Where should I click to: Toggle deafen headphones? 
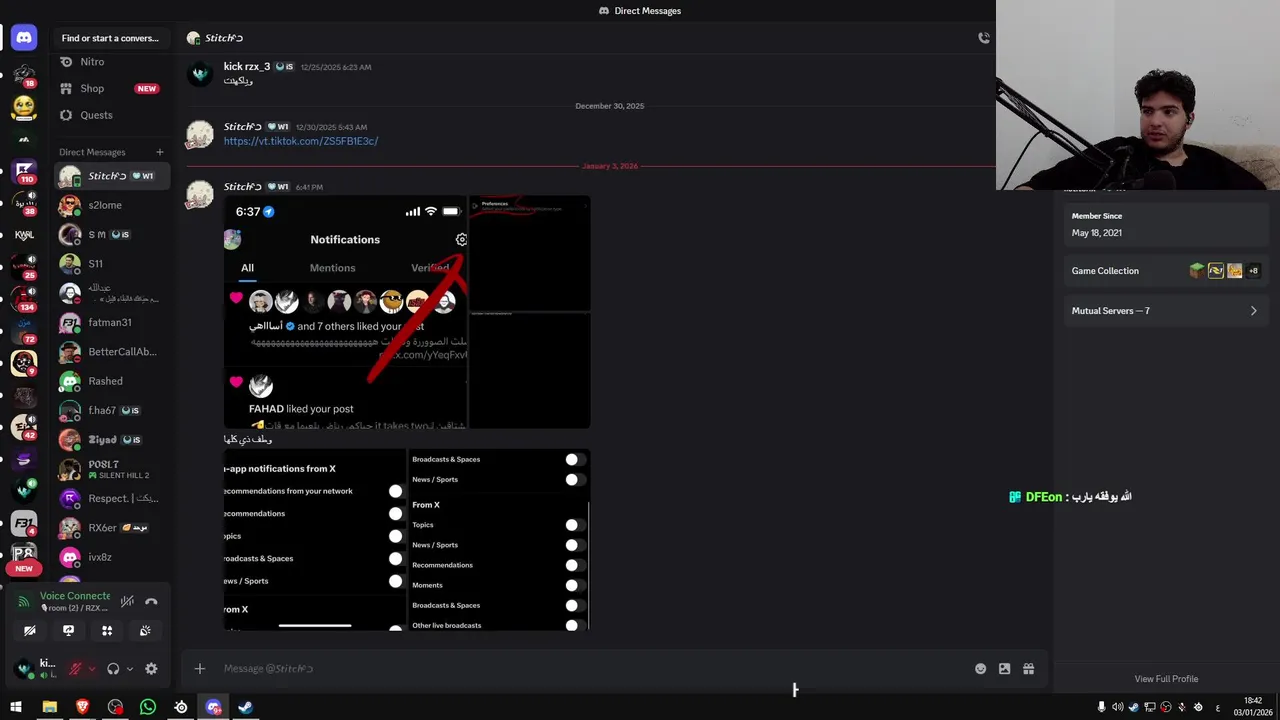tap(113, 669)
